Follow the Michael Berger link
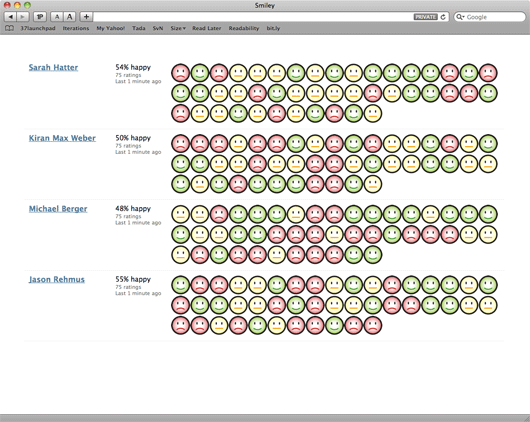This screenshot has height=422, width=530. 58,209
